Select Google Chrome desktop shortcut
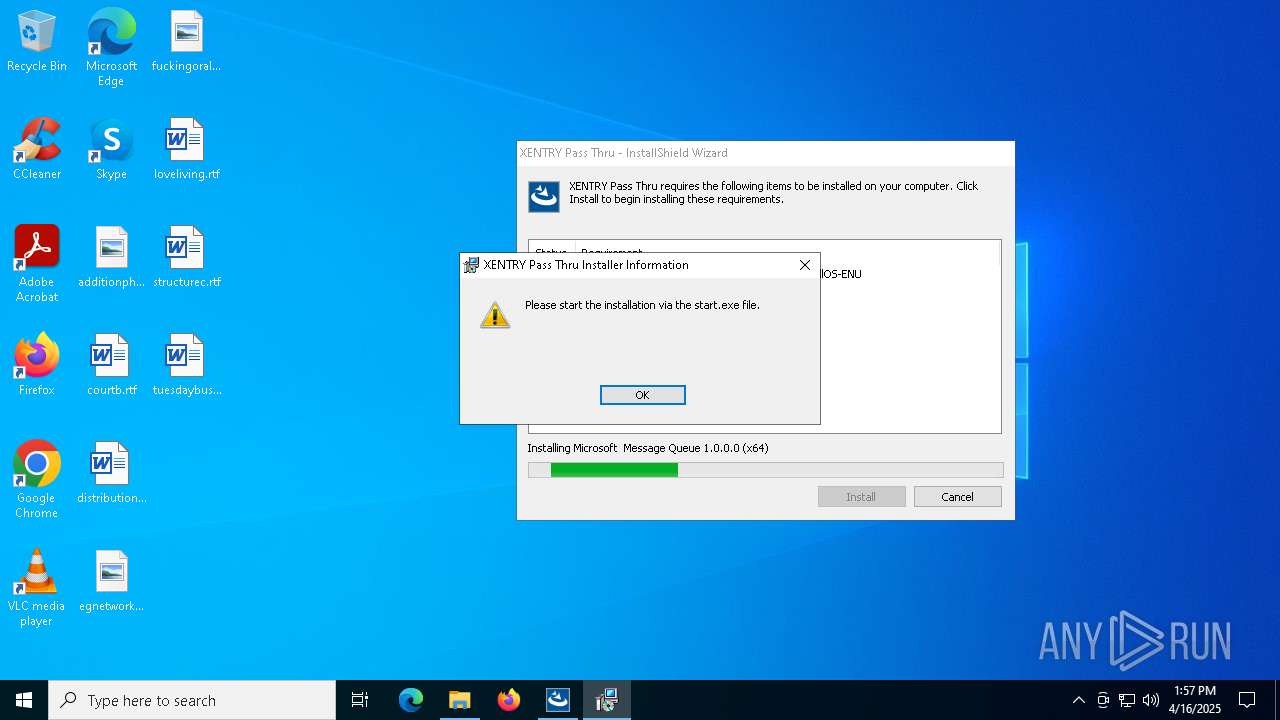 click(37, 480)
